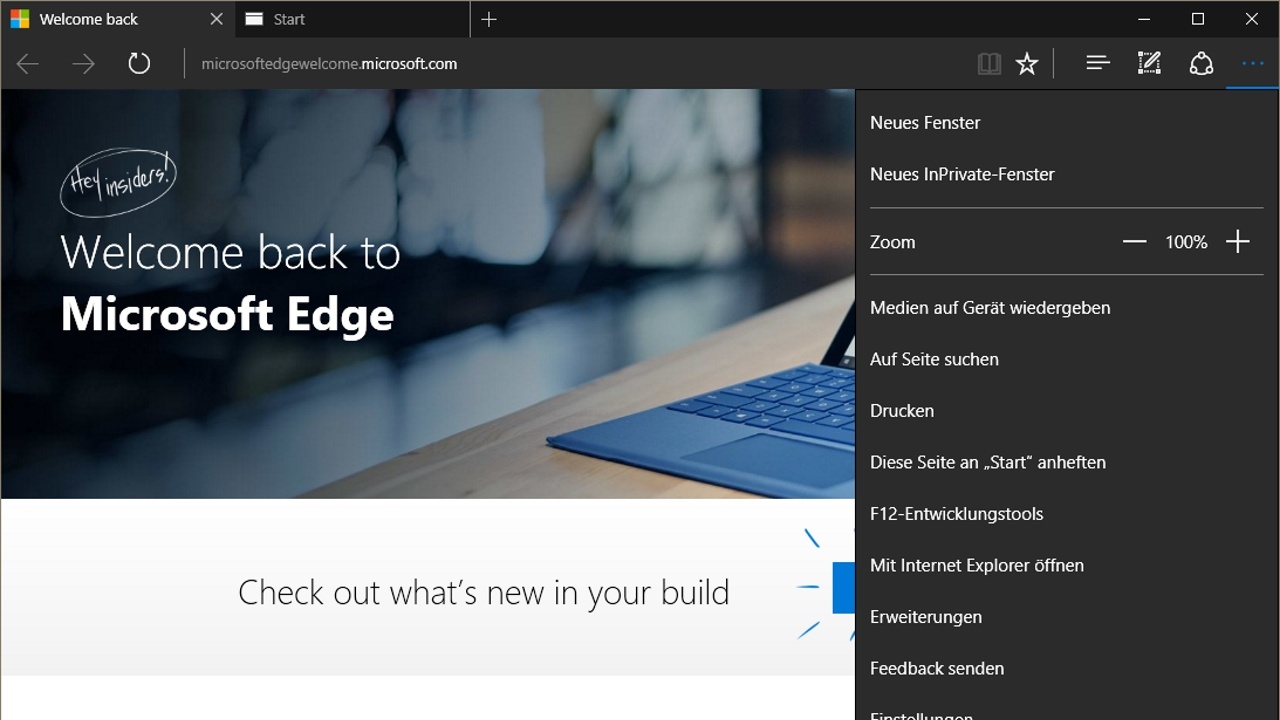Click 'Feedback senden'
The height and width of the screenshot is (720, 1280).
[x=937, y=668]
